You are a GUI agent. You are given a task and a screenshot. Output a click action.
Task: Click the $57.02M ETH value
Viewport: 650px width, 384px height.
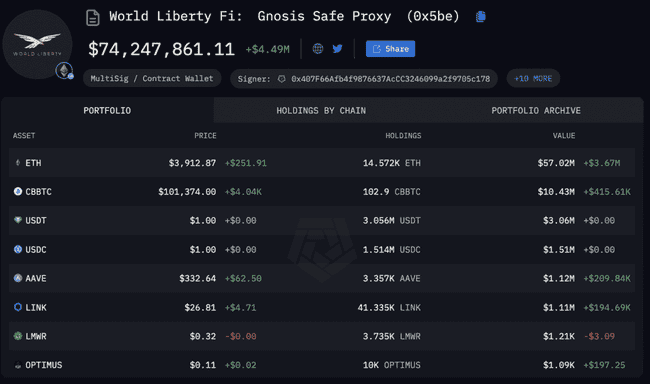pos(556,163)
